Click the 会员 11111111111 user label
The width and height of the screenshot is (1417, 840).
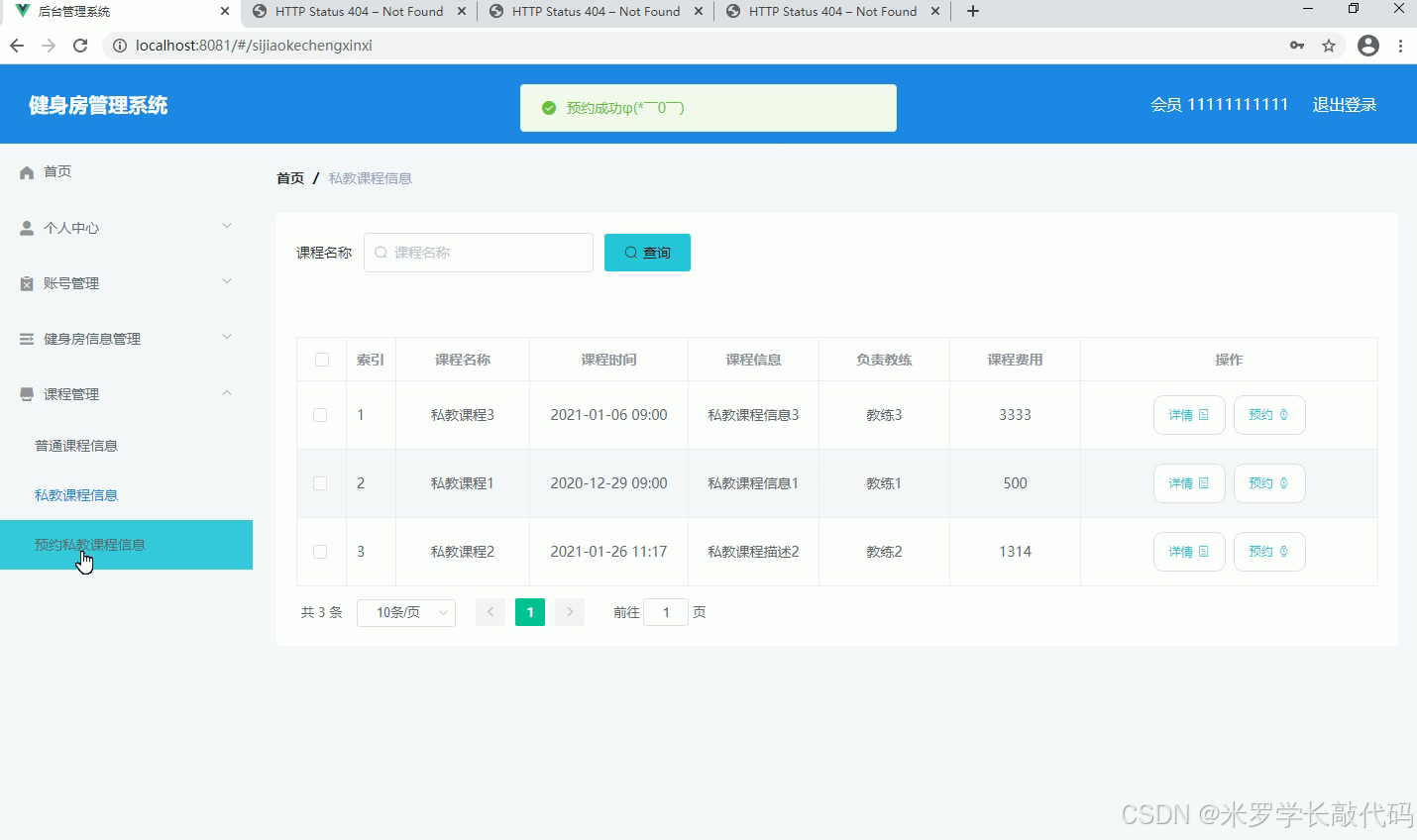[1220, 105]
